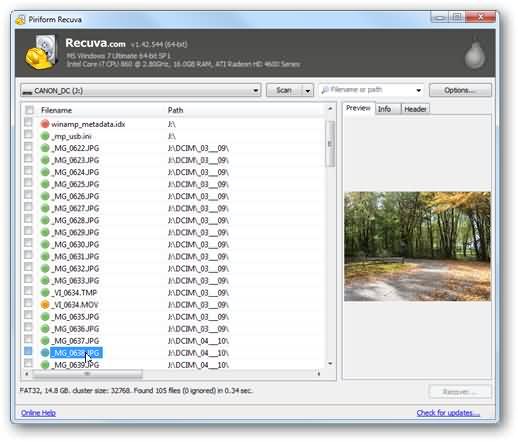Open the Filename or path filter dropdown arrow

[x=418, y=90]
